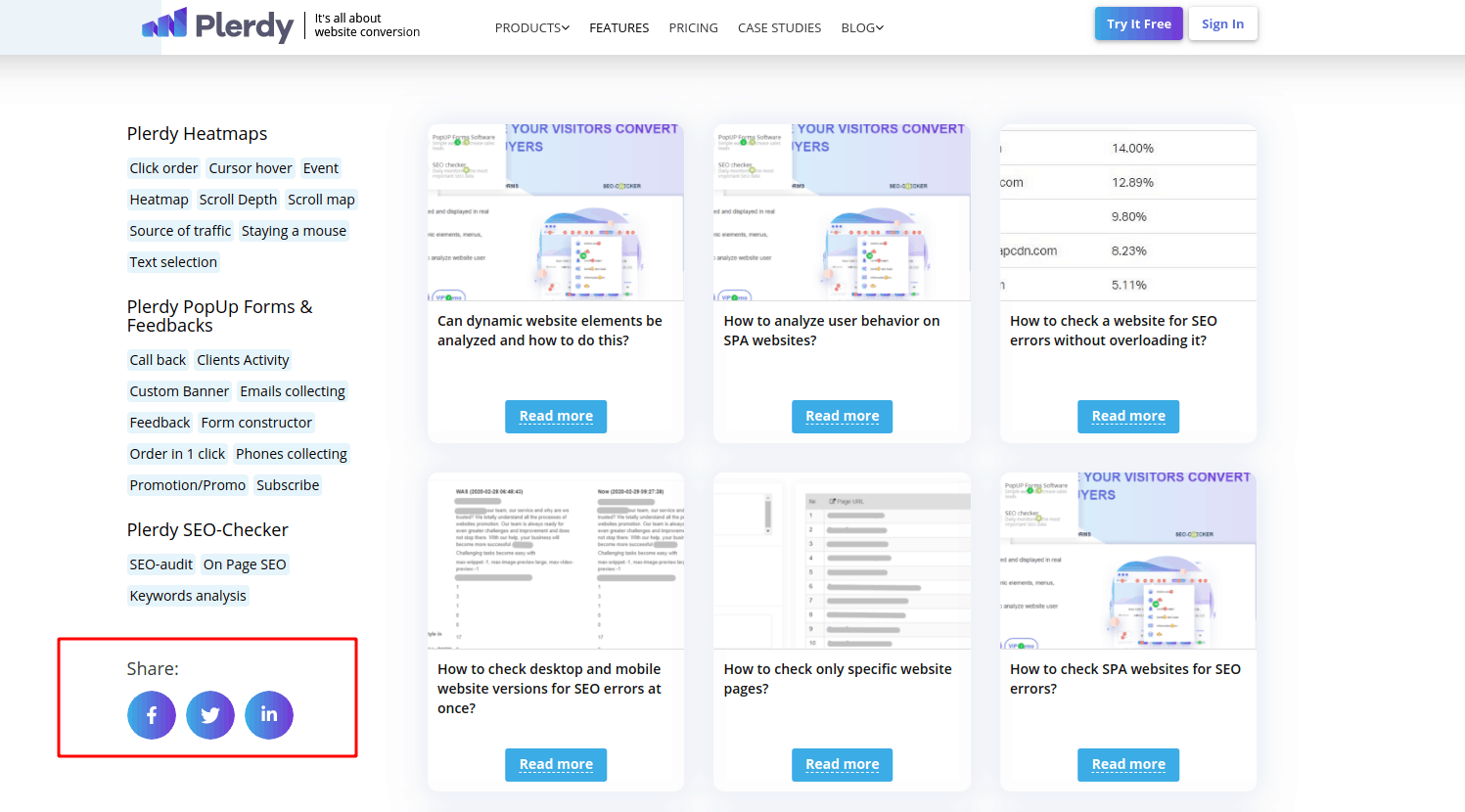Select On Page SEO tag
This screenshot has width=1465, height=812.
(x=245, y=564)
